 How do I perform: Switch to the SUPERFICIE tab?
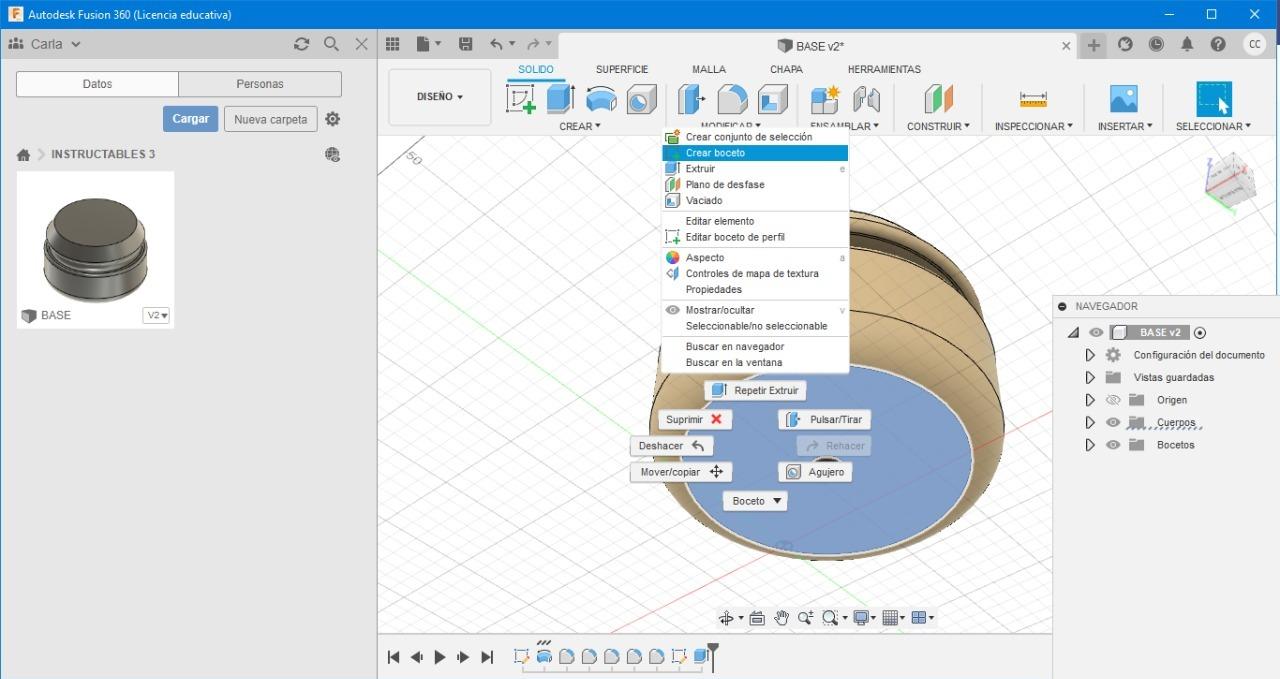click(x=622, y=69)
